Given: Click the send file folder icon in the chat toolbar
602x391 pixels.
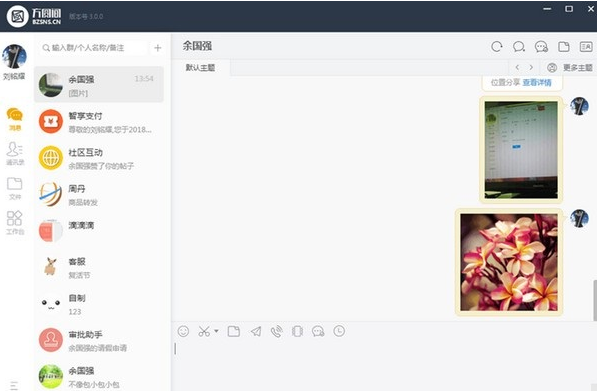Looking at the screenshot, I should pos(233,331).
